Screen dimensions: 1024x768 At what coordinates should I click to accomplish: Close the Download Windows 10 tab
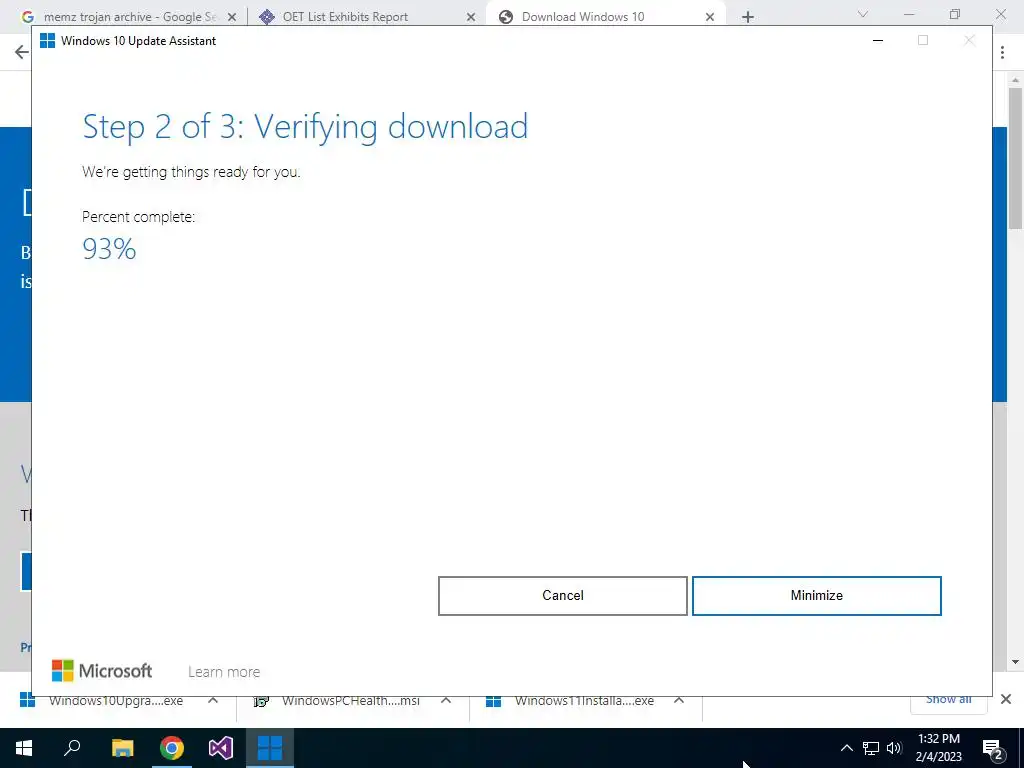tap(710, 17)
